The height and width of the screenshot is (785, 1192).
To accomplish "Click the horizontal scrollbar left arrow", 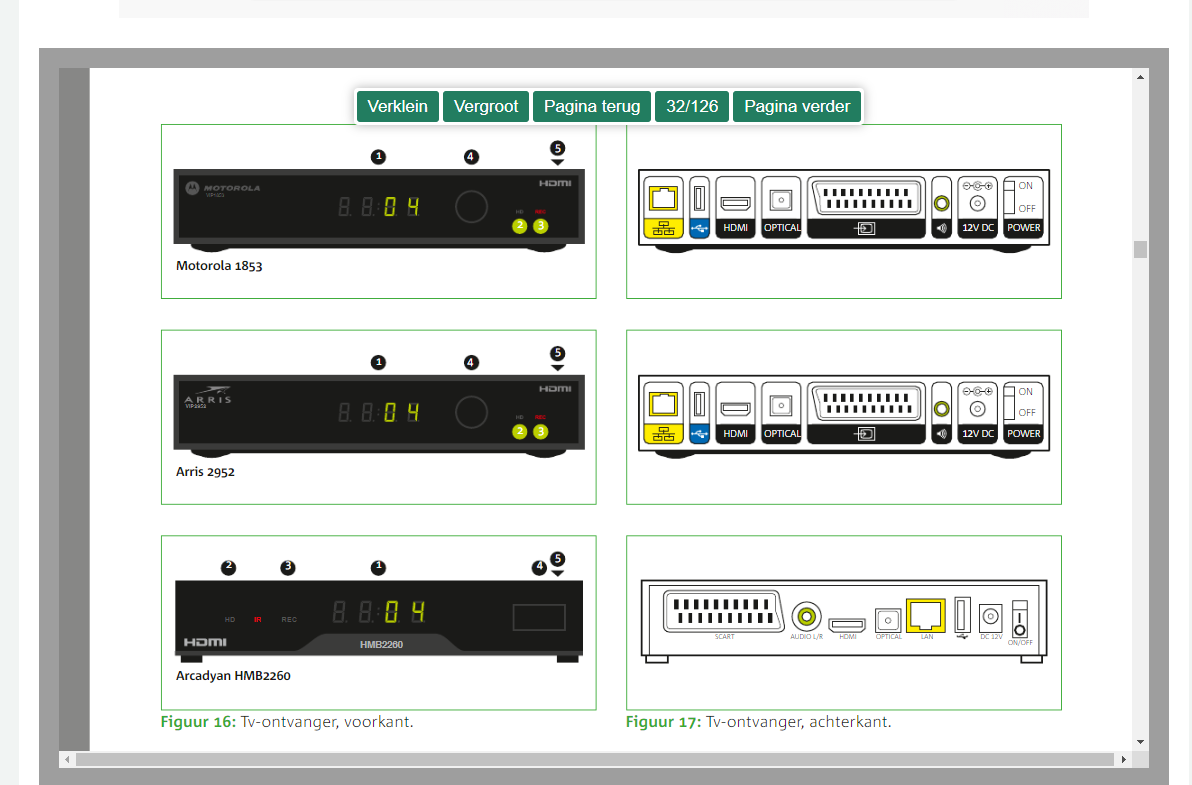I will click(x=67, y=759).
